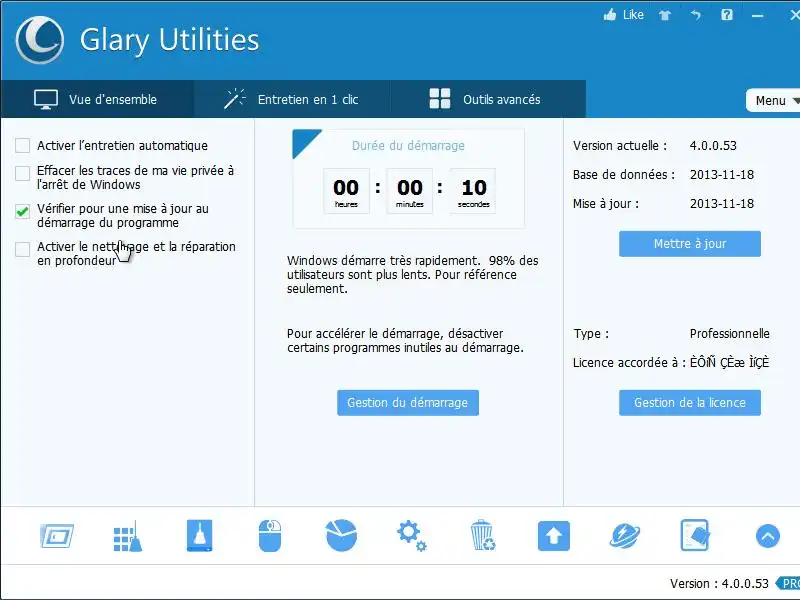Click the Professionnelle type value
The width and height of the screenshot is (800, 600).
tap(730, 334)
